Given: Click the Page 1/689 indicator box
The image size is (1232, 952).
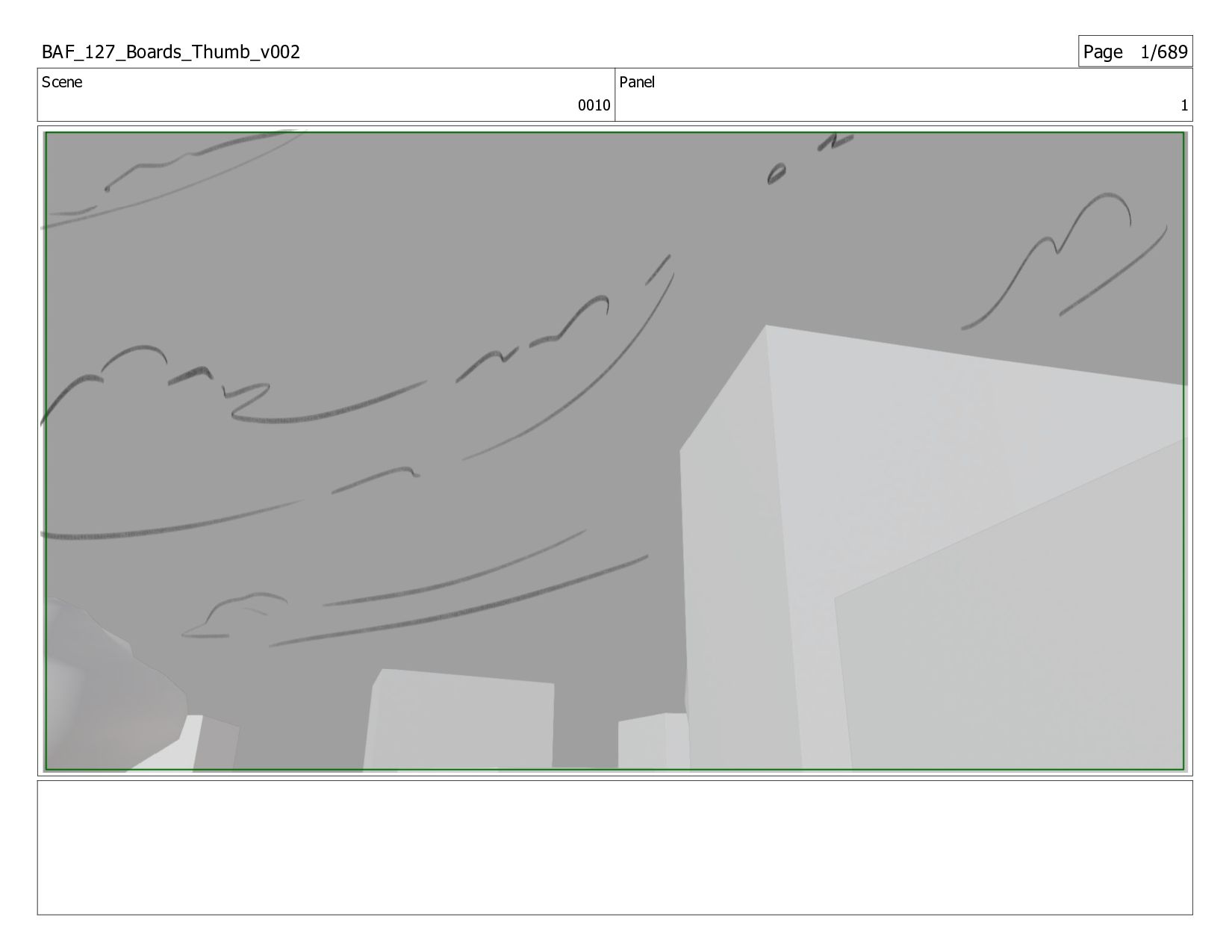Looking at the screenshot, I should tap(1135, 52).
